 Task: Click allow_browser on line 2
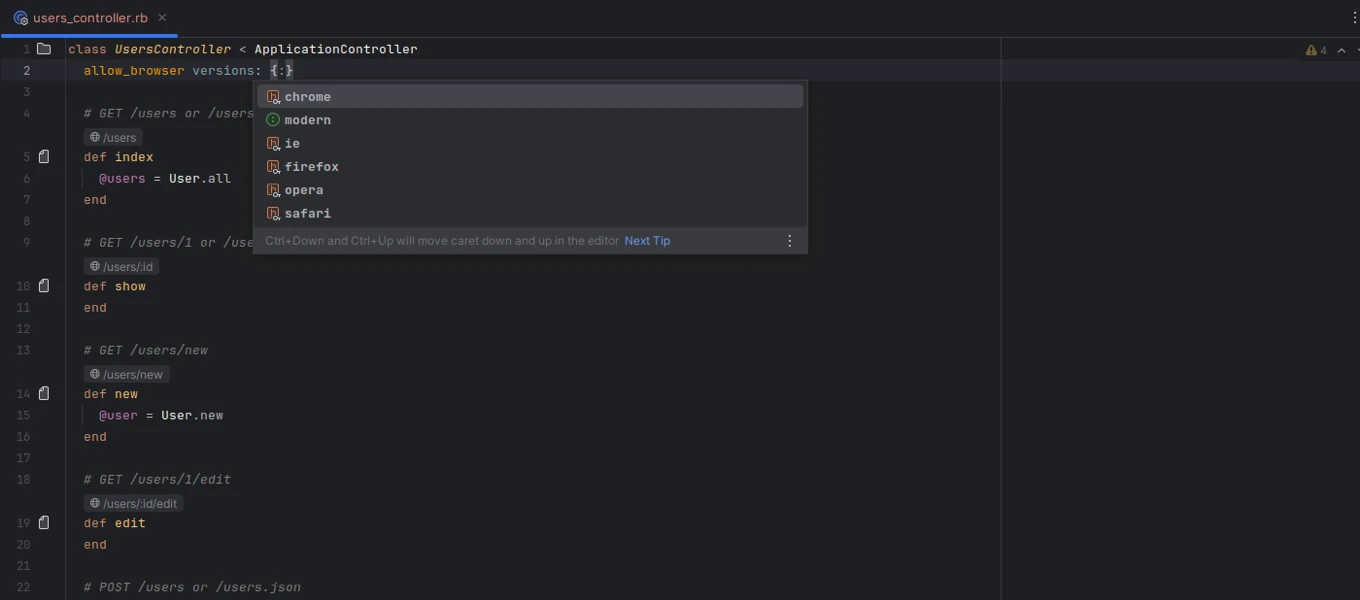(x=134, y=71)
